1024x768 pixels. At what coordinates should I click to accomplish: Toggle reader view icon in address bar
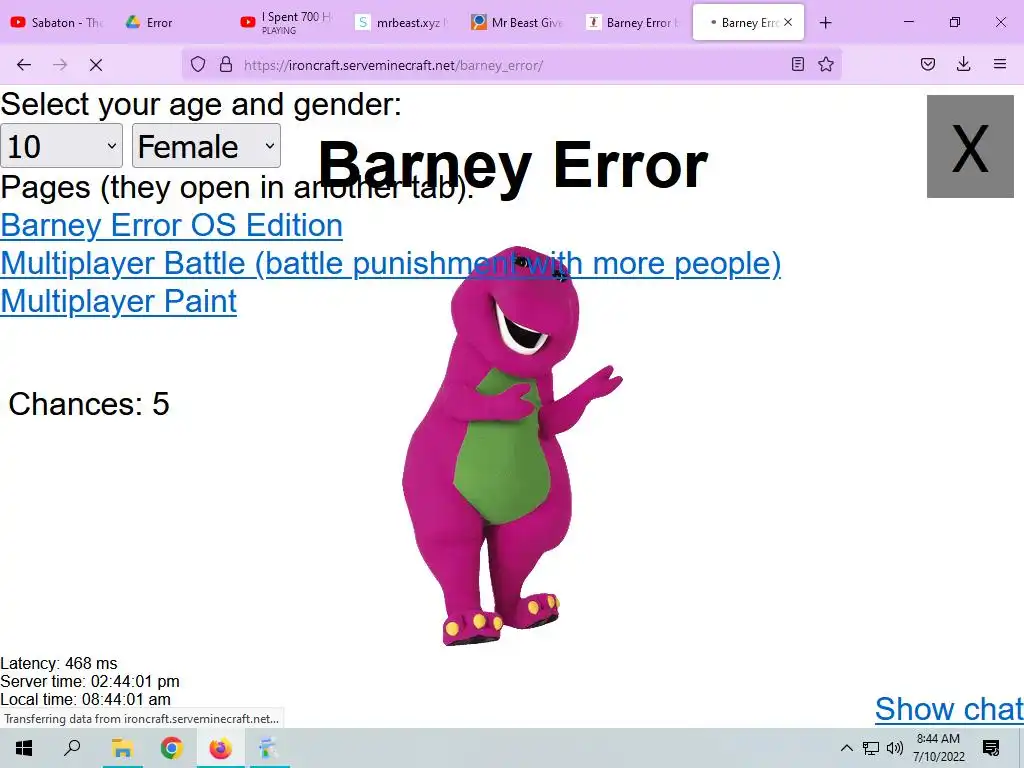[x=797, y=64]
